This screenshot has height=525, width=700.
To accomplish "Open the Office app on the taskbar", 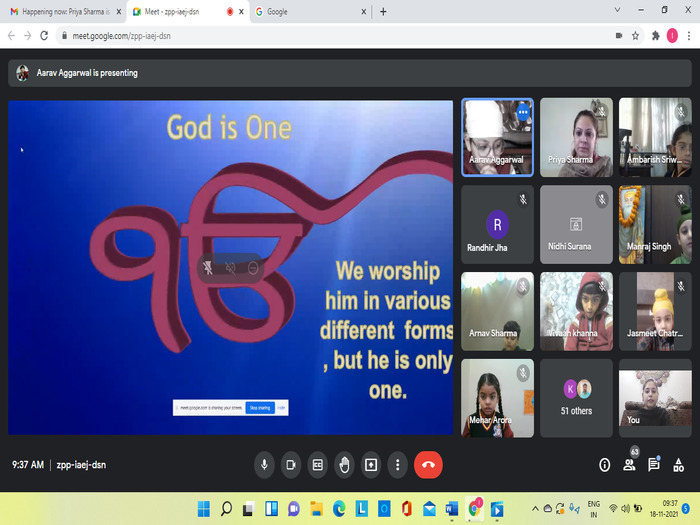I will point(406,508).
